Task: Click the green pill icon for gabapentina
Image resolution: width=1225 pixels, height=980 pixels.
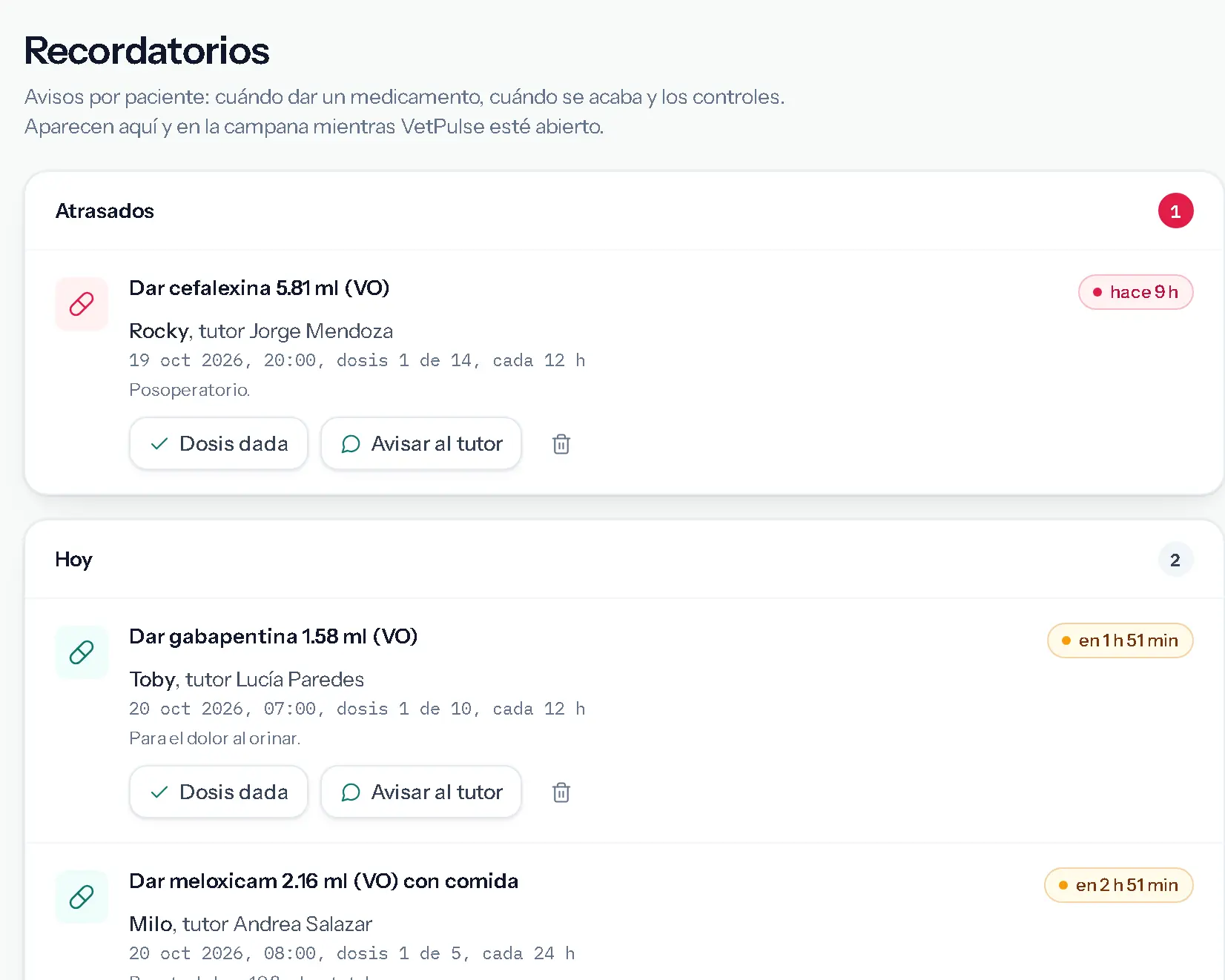Action: (82, 652)
